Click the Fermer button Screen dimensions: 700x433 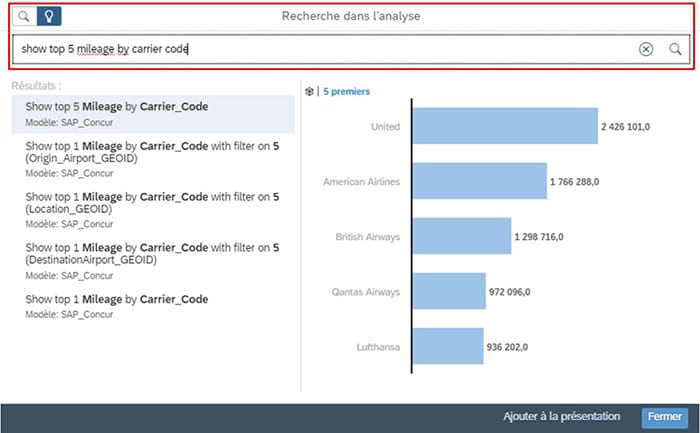pos(665,417)
